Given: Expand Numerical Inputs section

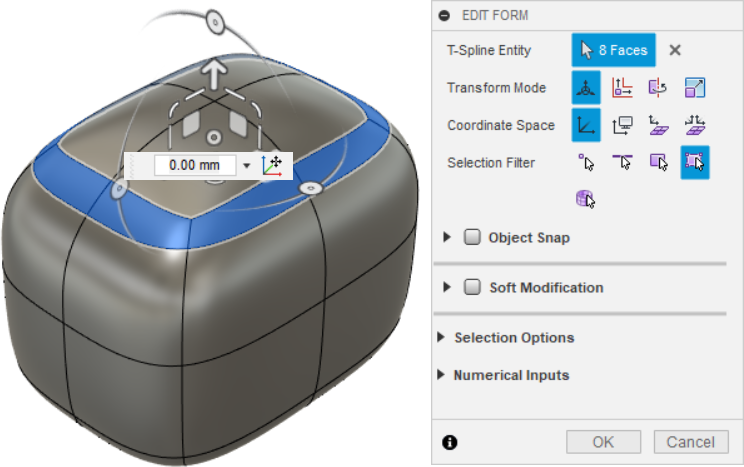Looking at the screenshot, I should (441, 375).
